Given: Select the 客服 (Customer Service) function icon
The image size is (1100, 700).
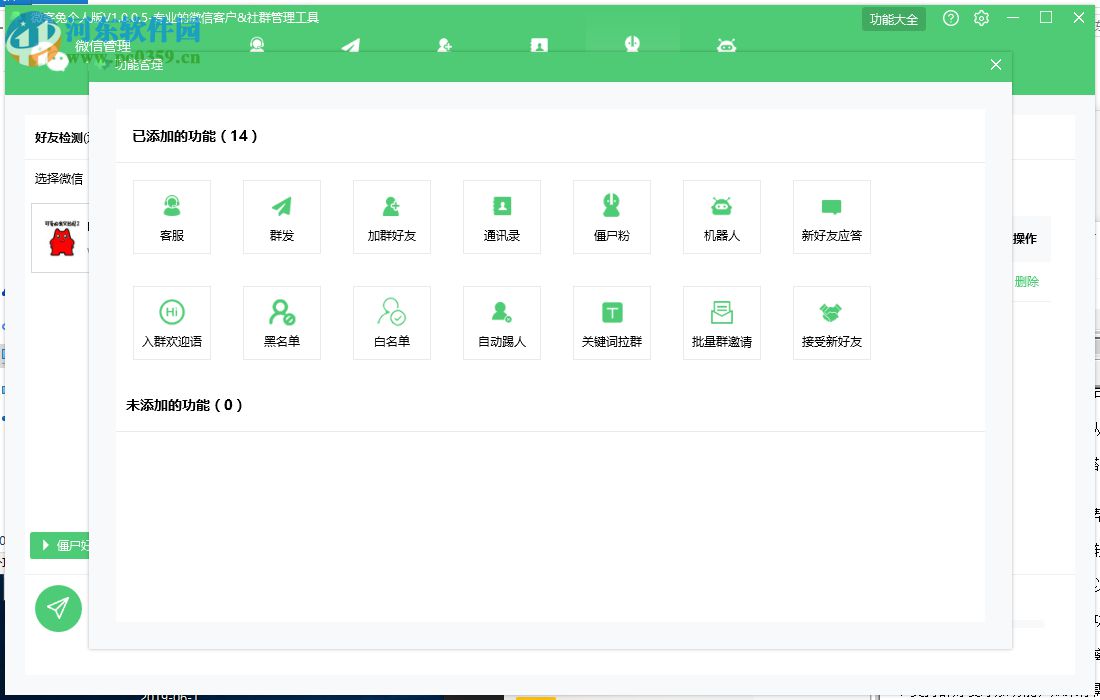Looking at the screenshot, I should pyautogui.click(x=171, y=216).
